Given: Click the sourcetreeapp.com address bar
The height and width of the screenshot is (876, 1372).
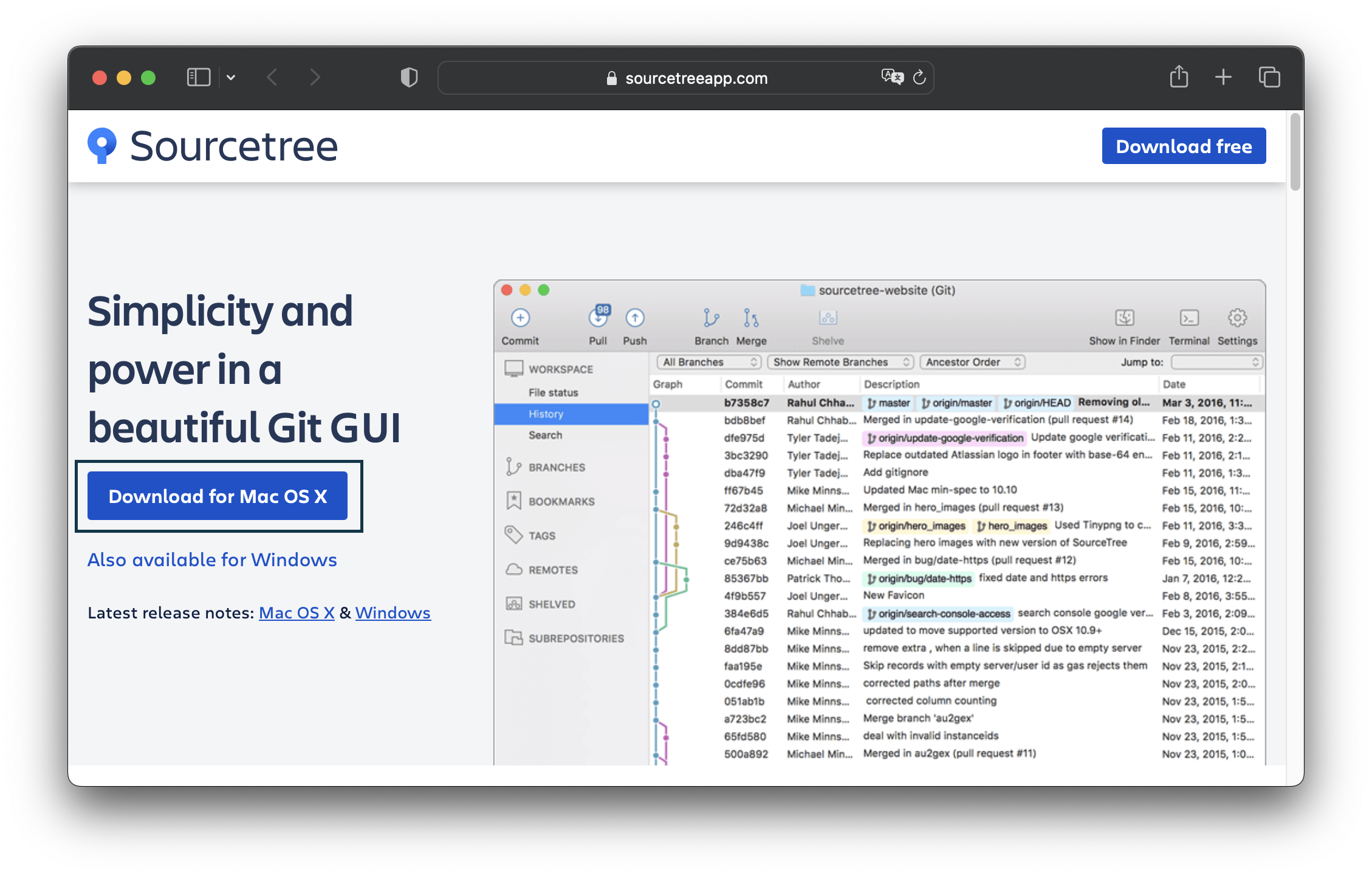Looking at the screenshot, I should tap(696, 78).
